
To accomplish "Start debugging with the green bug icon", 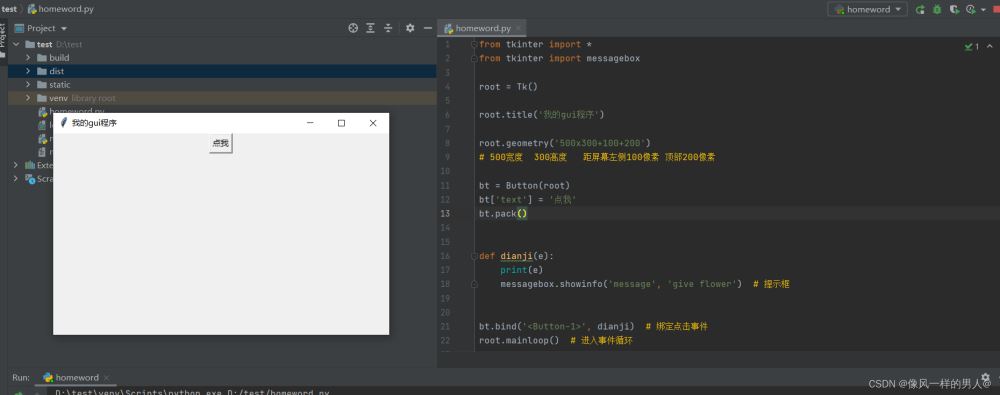I will pyautogui.click(x=937, y=10).
